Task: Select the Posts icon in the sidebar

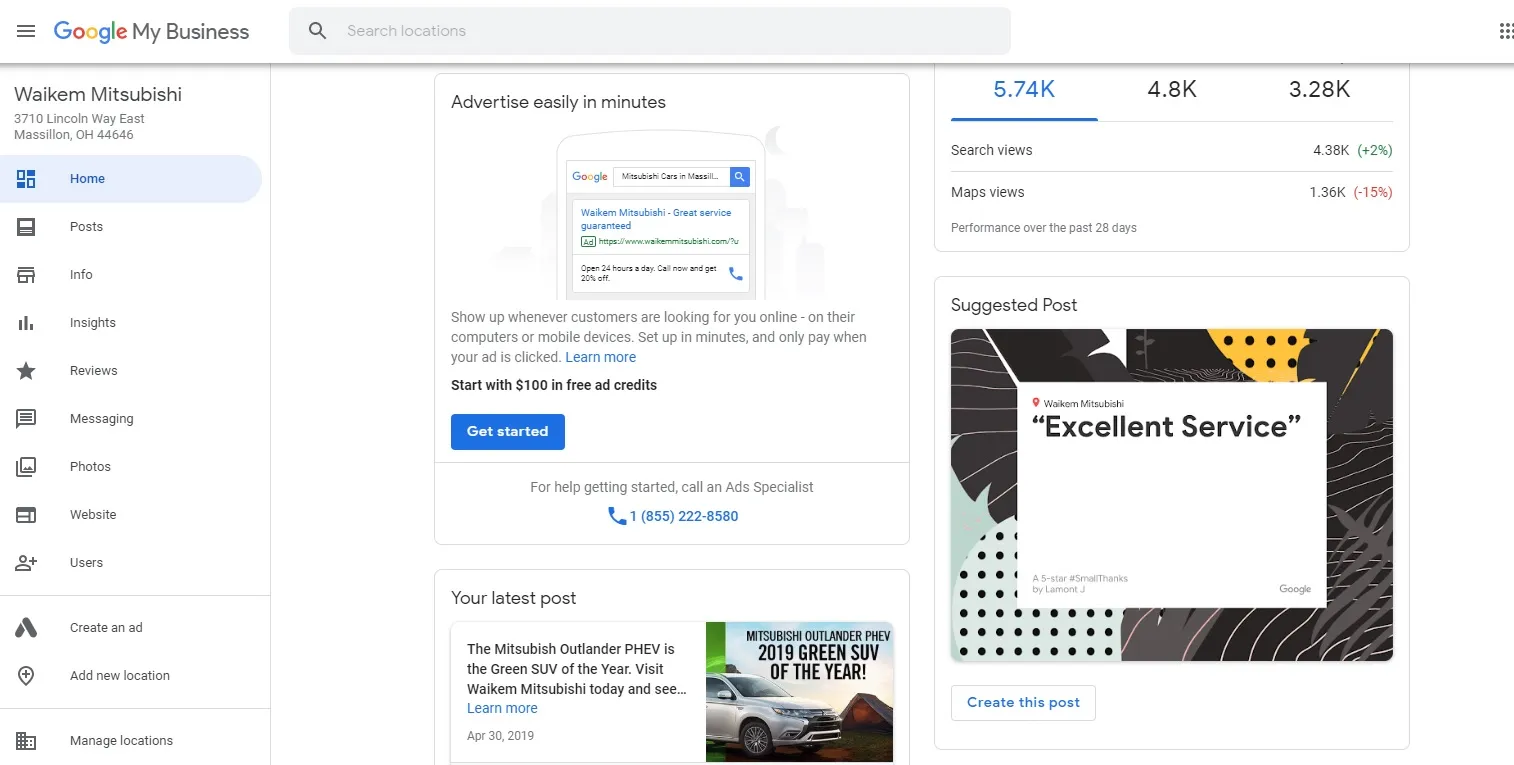Action: 26,226
